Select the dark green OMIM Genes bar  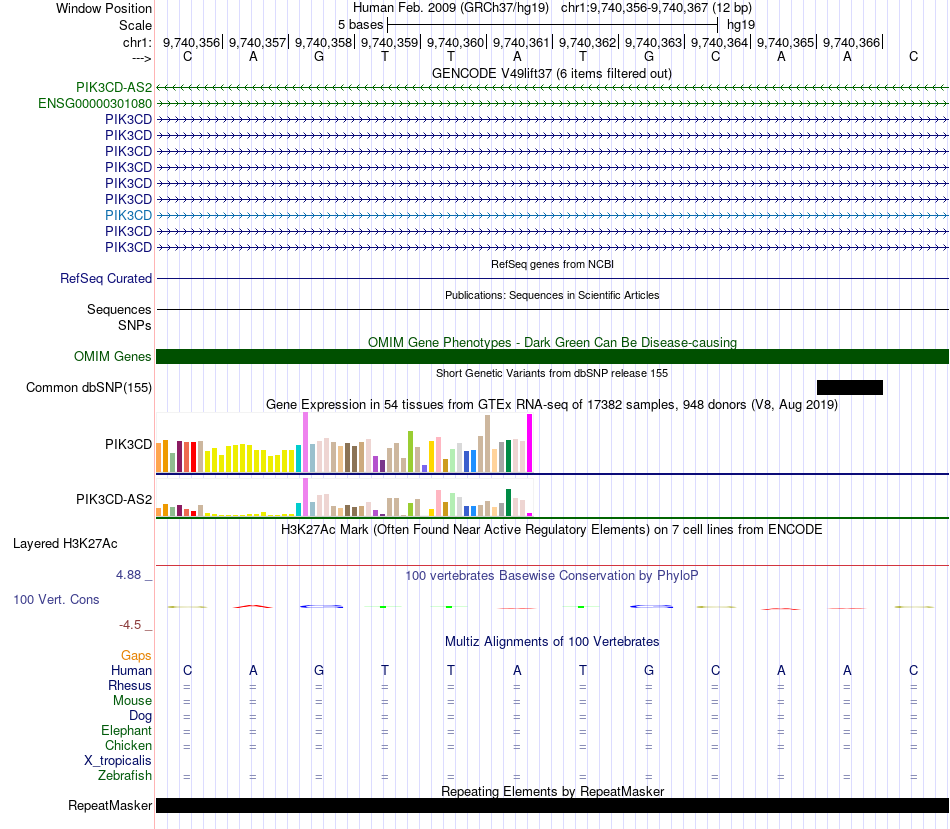552,356
